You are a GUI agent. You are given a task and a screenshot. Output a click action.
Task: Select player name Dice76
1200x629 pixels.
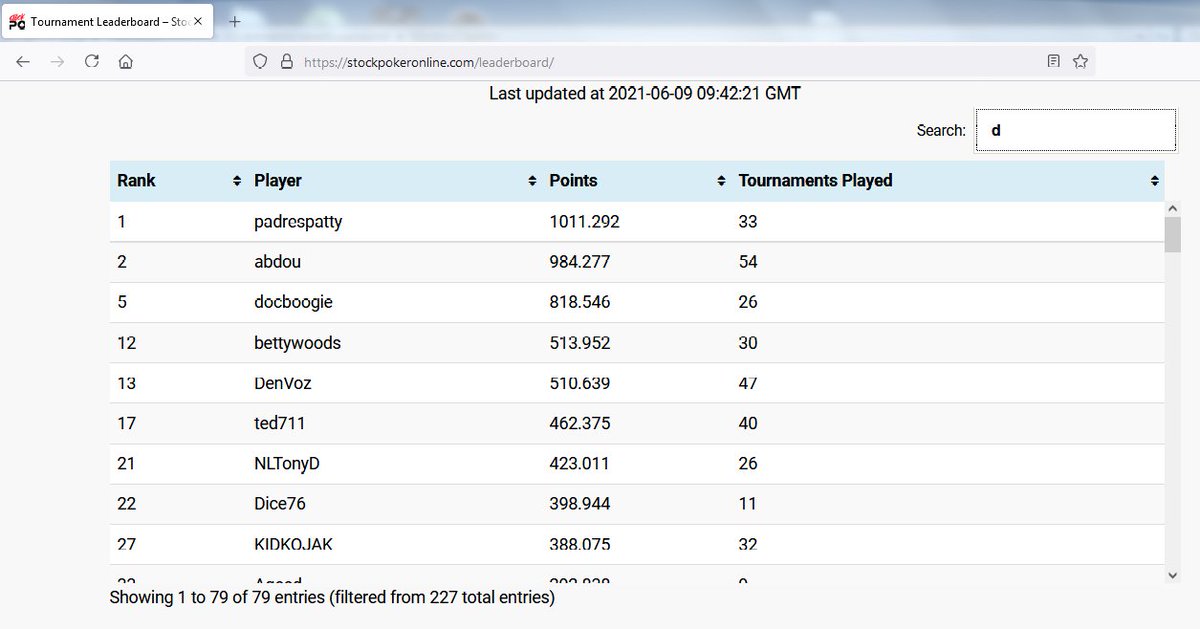click(279, 504)
